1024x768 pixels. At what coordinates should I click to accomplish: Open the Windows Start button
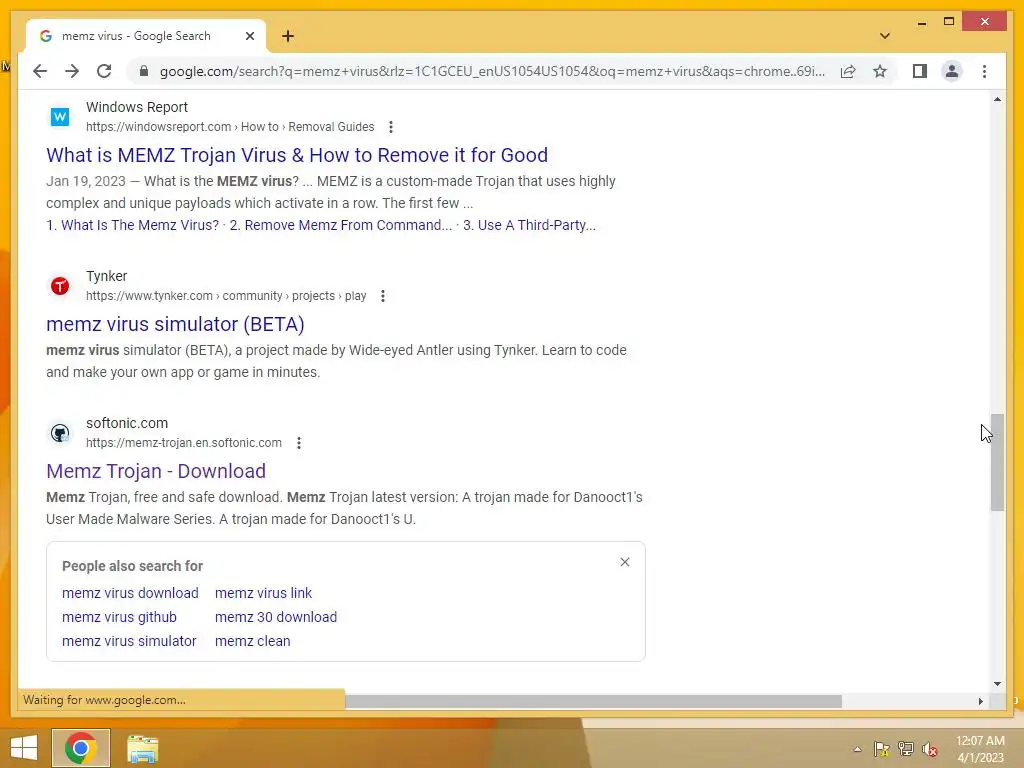[x=24, y=748]
